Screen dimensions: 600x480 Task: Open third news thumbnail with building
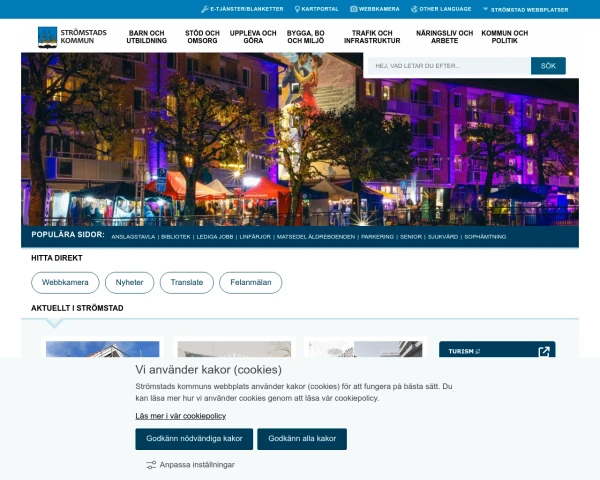click(x=365, y=349)
